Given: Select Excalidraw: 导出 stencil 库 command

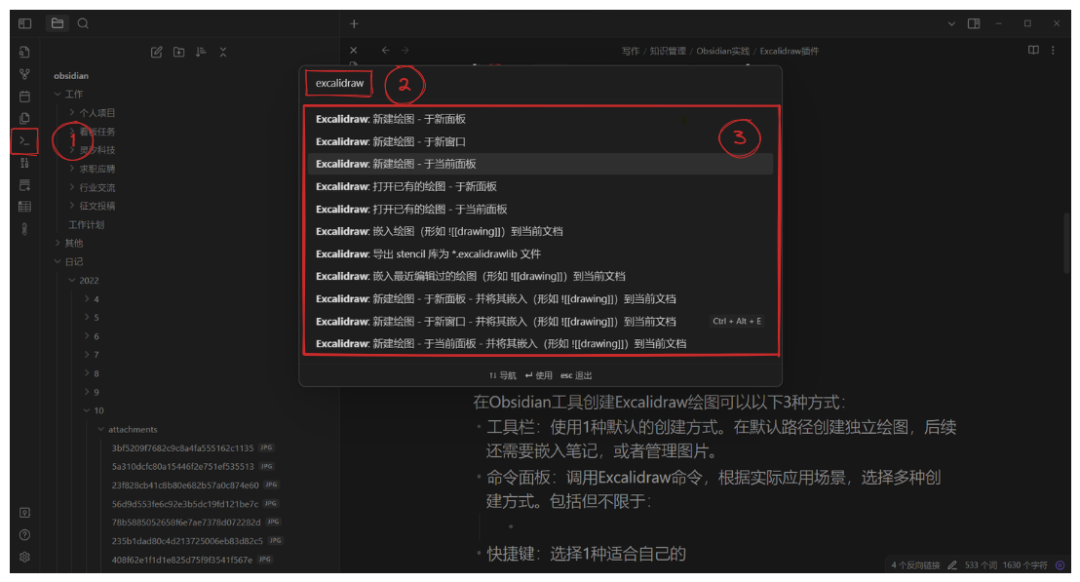Looking at the screenshot, I should click(540, 254).
